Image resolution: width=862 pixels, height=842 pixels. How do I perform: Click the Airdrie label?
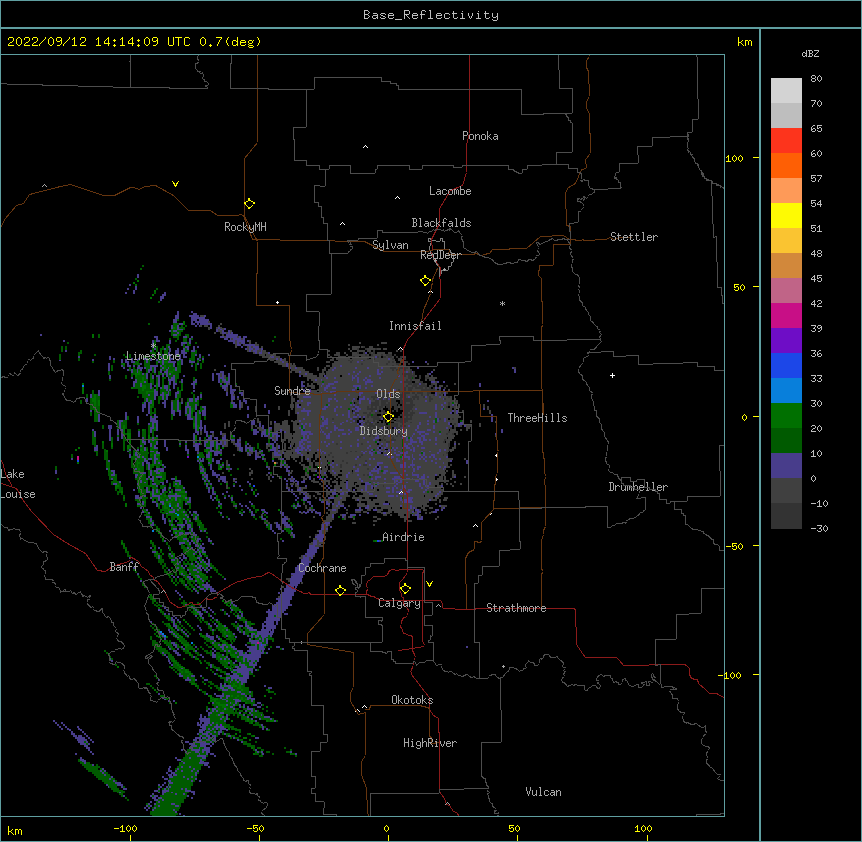[403, 537]
